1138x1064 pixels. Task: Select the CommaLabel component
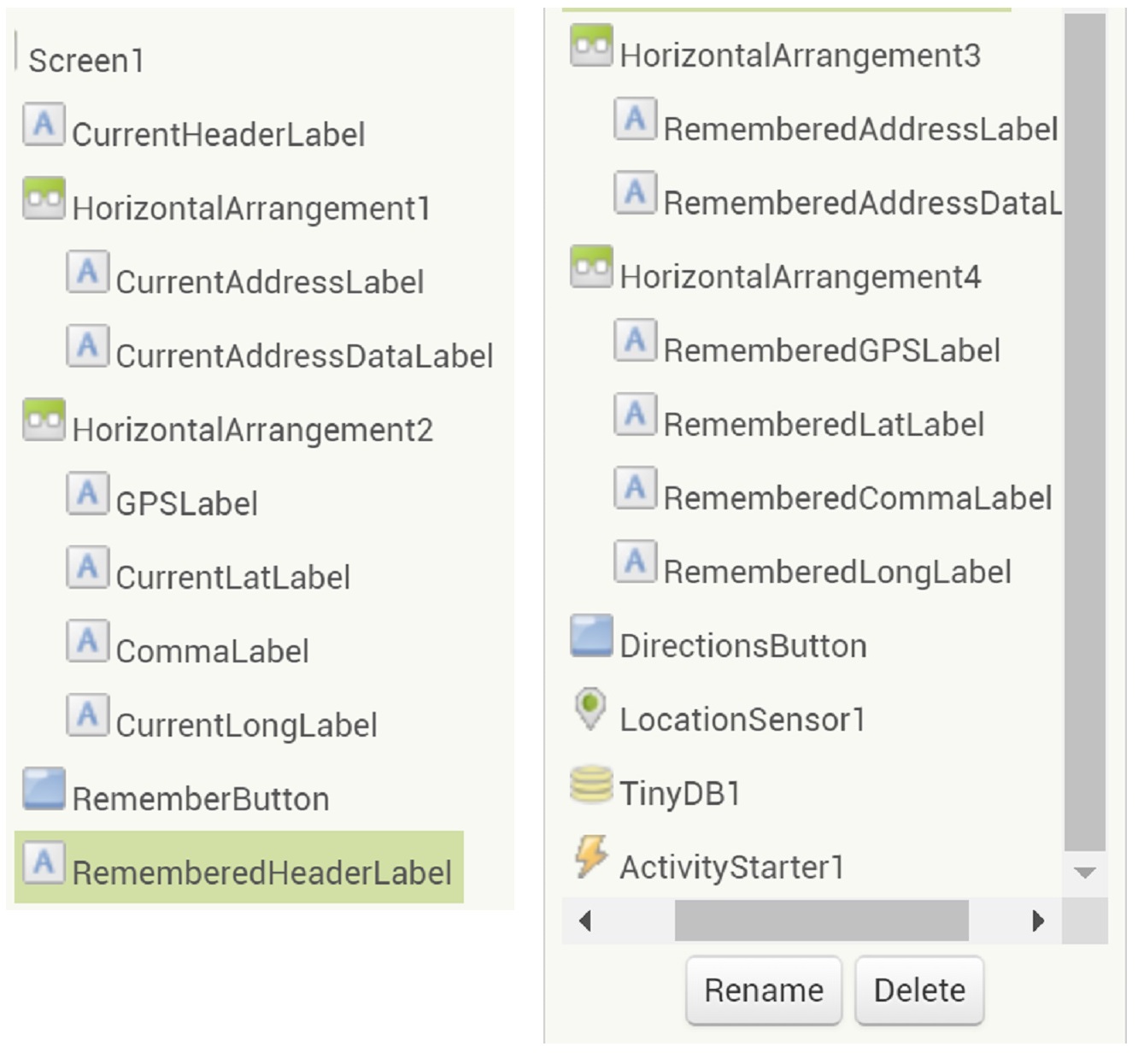(212, 651)
